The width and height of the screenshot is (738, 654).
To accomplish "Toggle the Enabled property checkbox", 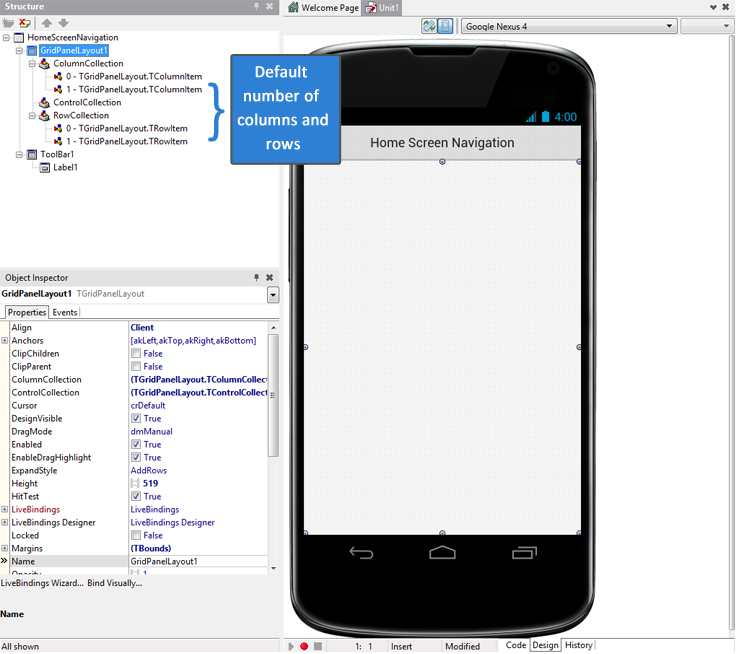I will coord(136,444).
